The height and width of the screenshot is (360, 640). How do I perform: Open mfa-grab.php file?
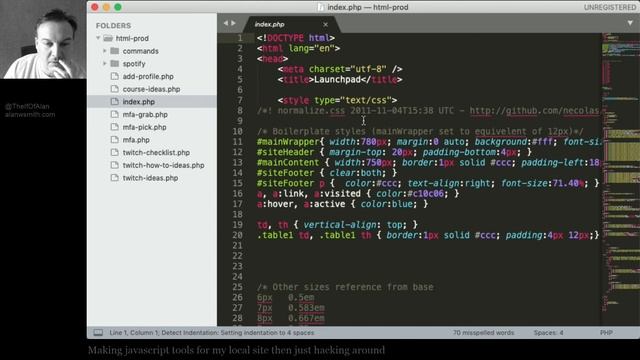[x=145, y=114]
